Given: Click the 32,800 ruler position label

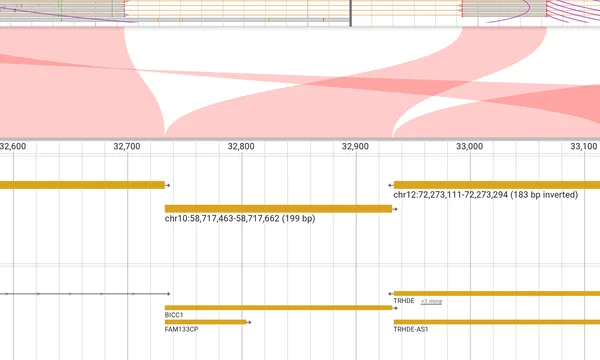Looking at the screenshot, I should (241, 147).
